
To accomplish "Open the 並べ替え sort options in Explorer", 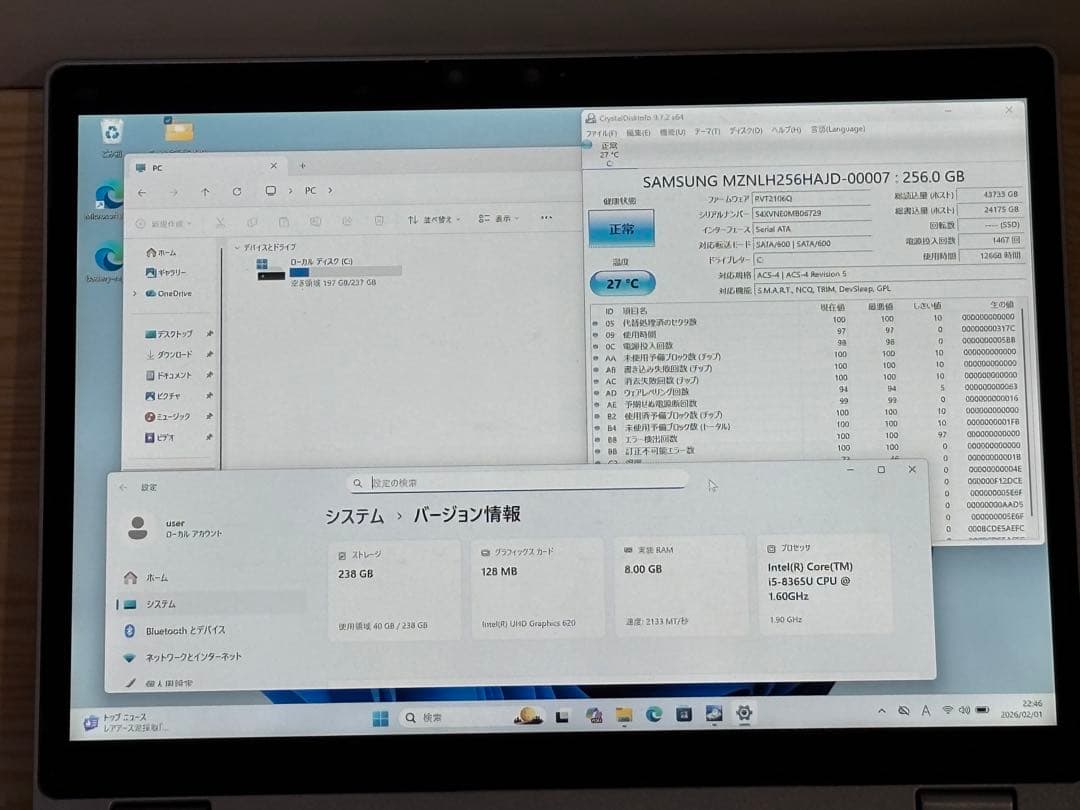I will [438, 219].
